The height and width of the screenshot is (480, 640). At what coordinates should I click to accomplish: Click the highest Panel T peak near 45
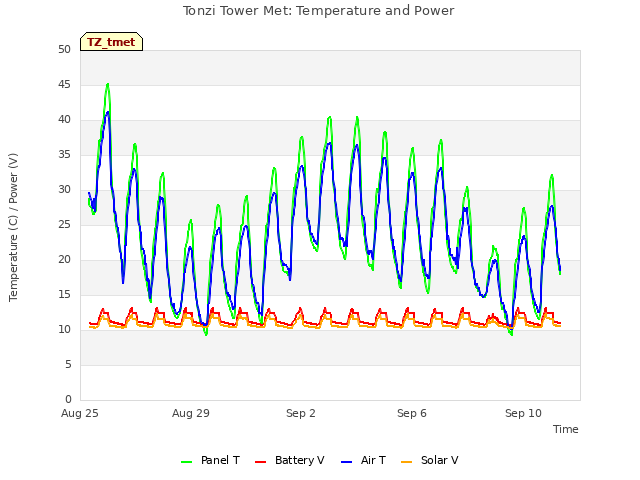[108, 84]
